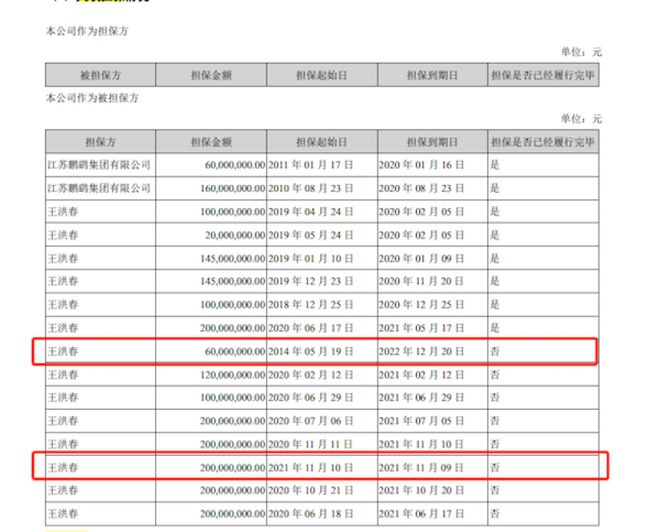Image resolution: width=660 pixels, height=532 pixels.
Task: Click start date 2014年05月19日
Action: pyautogui.click(x=311, y=351)
